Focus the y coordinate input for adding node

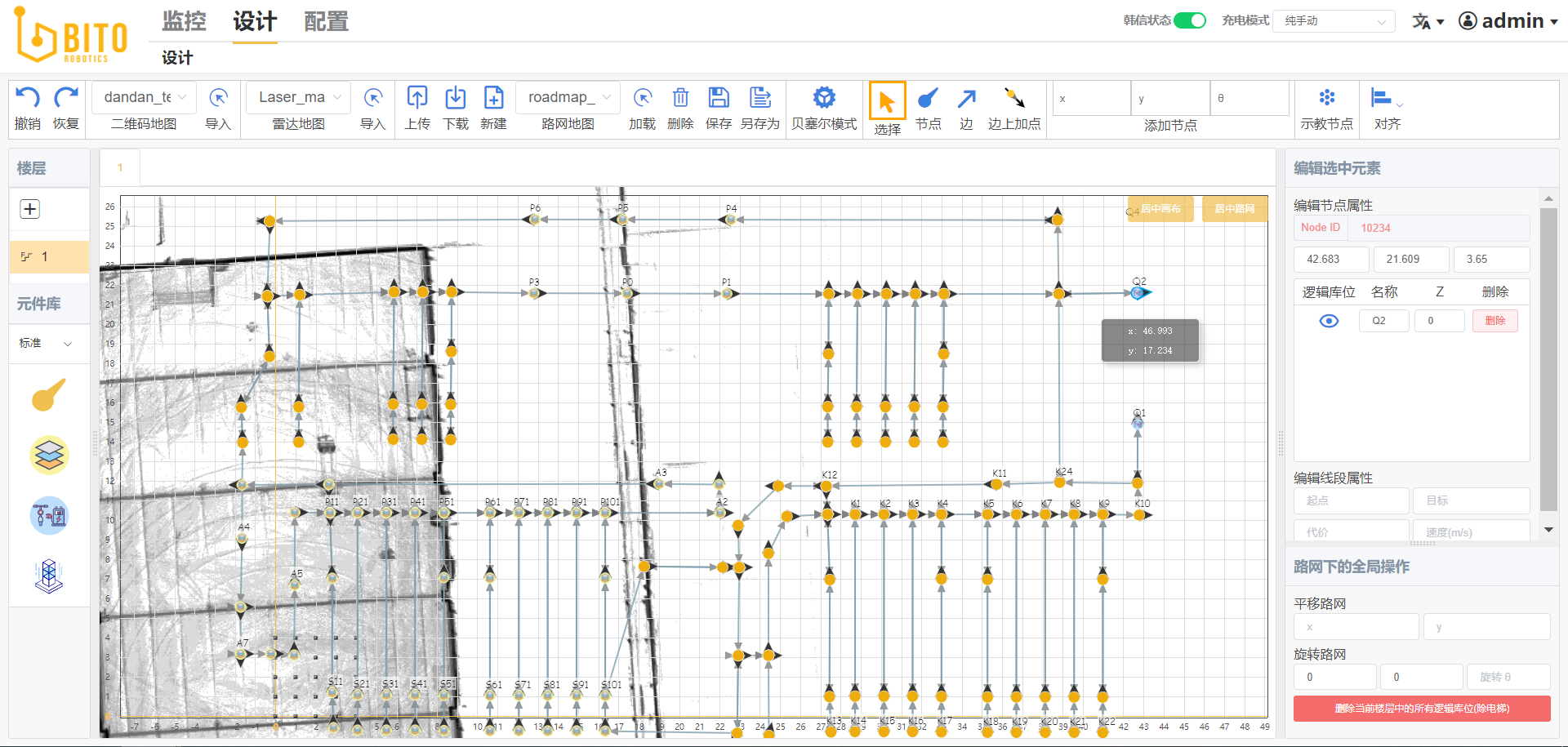(1170, 99)
